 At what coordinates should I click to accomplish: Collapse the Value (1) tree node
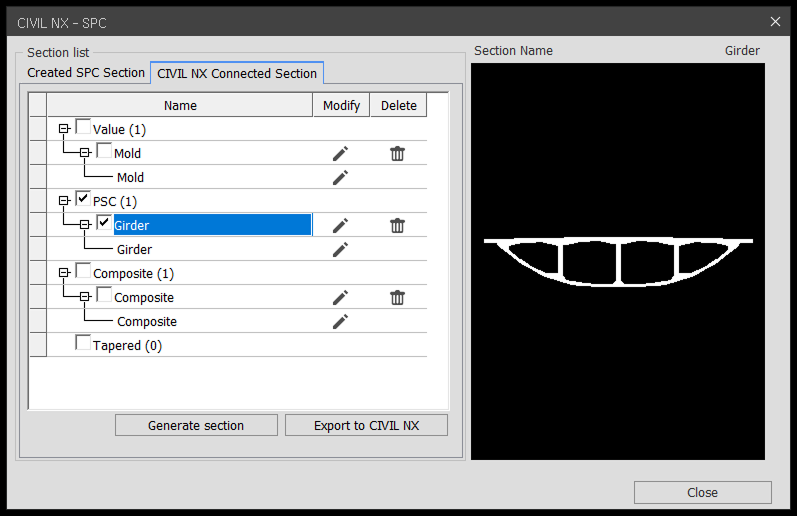64,129
